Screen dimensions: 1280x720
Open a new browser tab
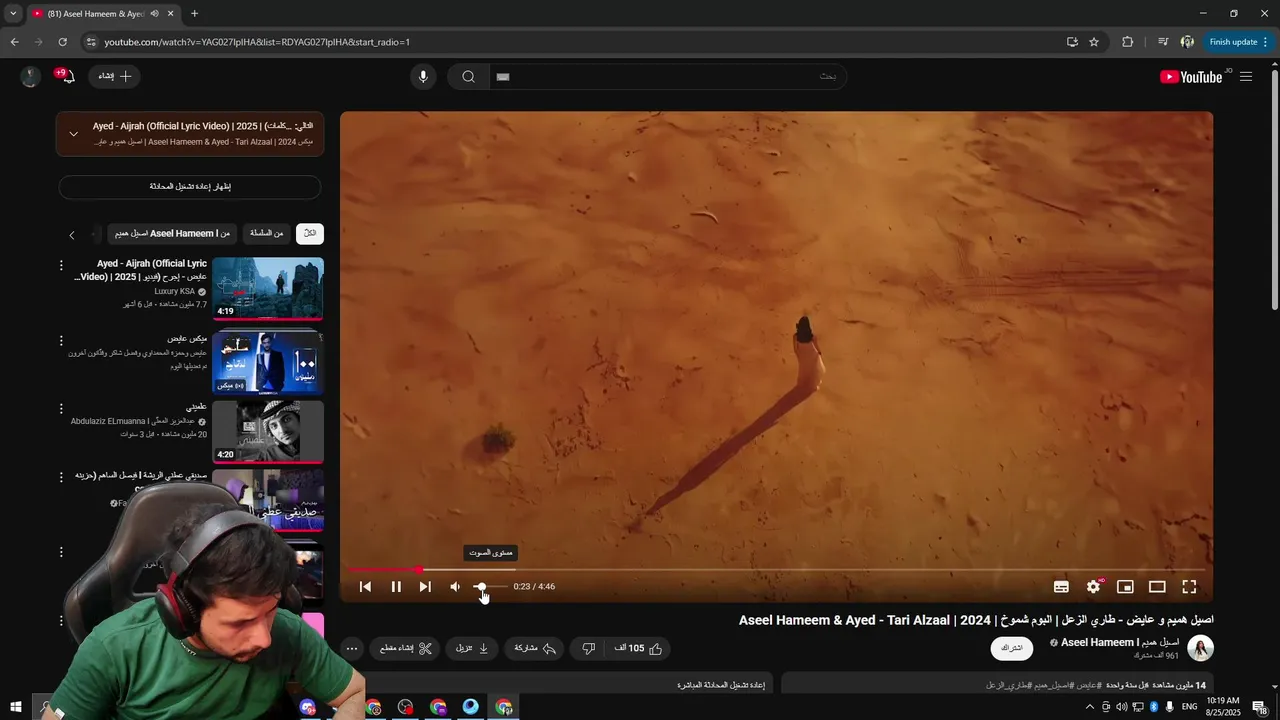pyautogui.click(x=194, y=14)
